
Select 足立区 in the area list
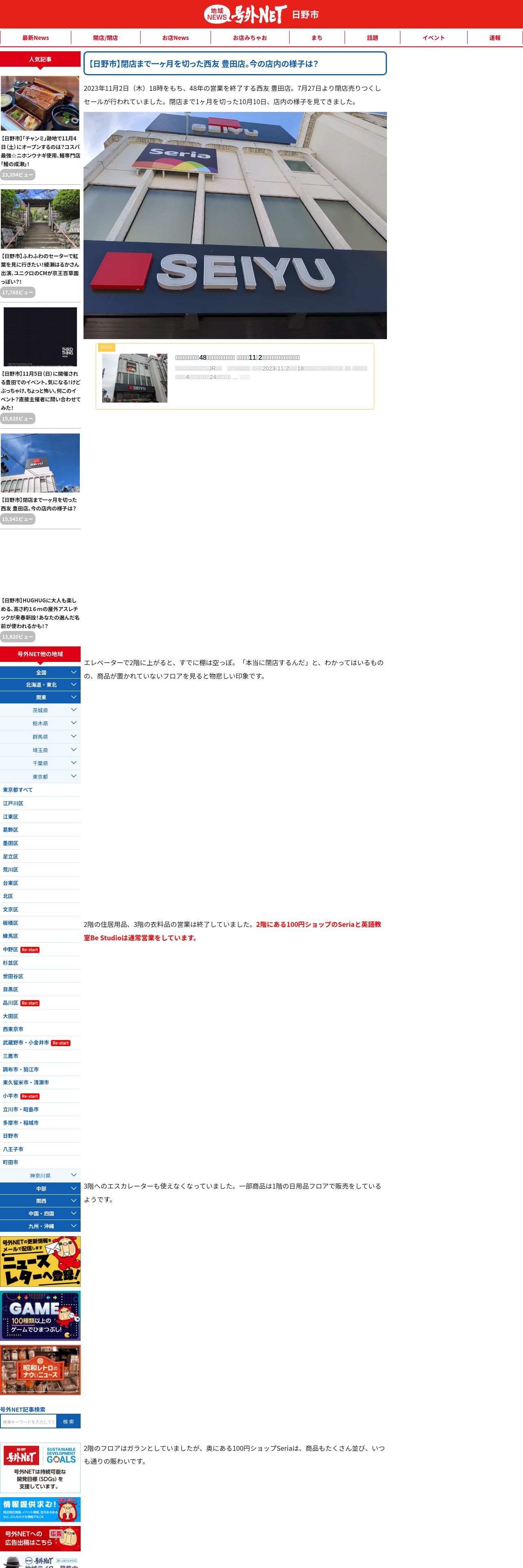click(x=40, y=856)
